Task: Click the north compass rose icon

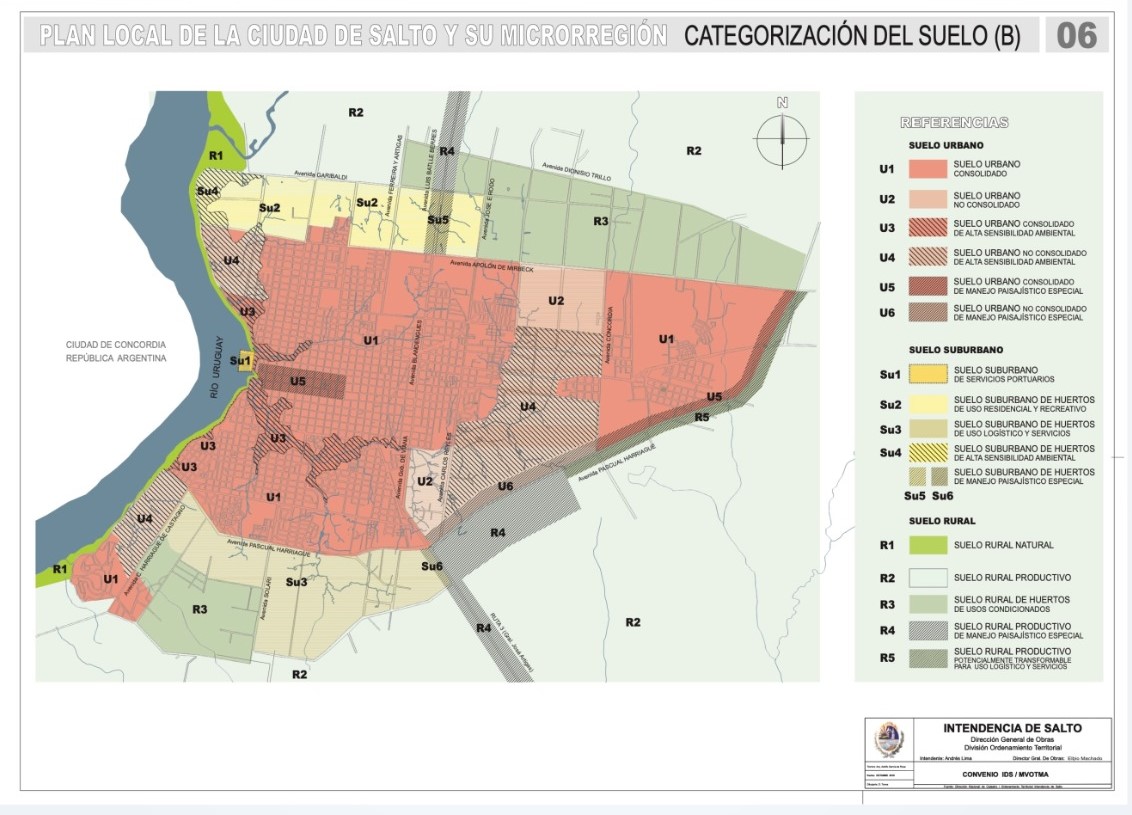Action: click(782, 140)
